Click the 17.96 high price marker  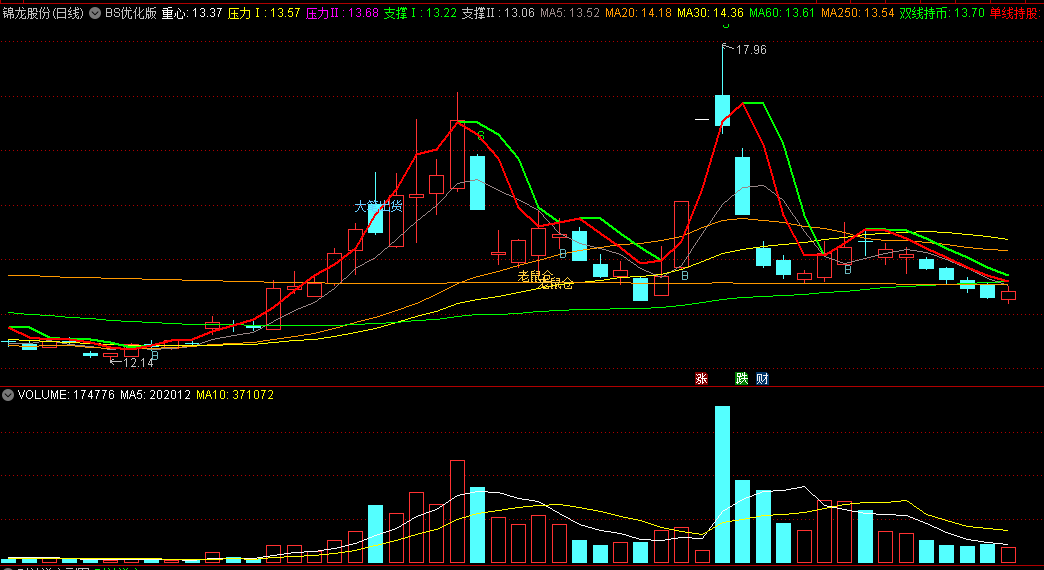point(750,50)
